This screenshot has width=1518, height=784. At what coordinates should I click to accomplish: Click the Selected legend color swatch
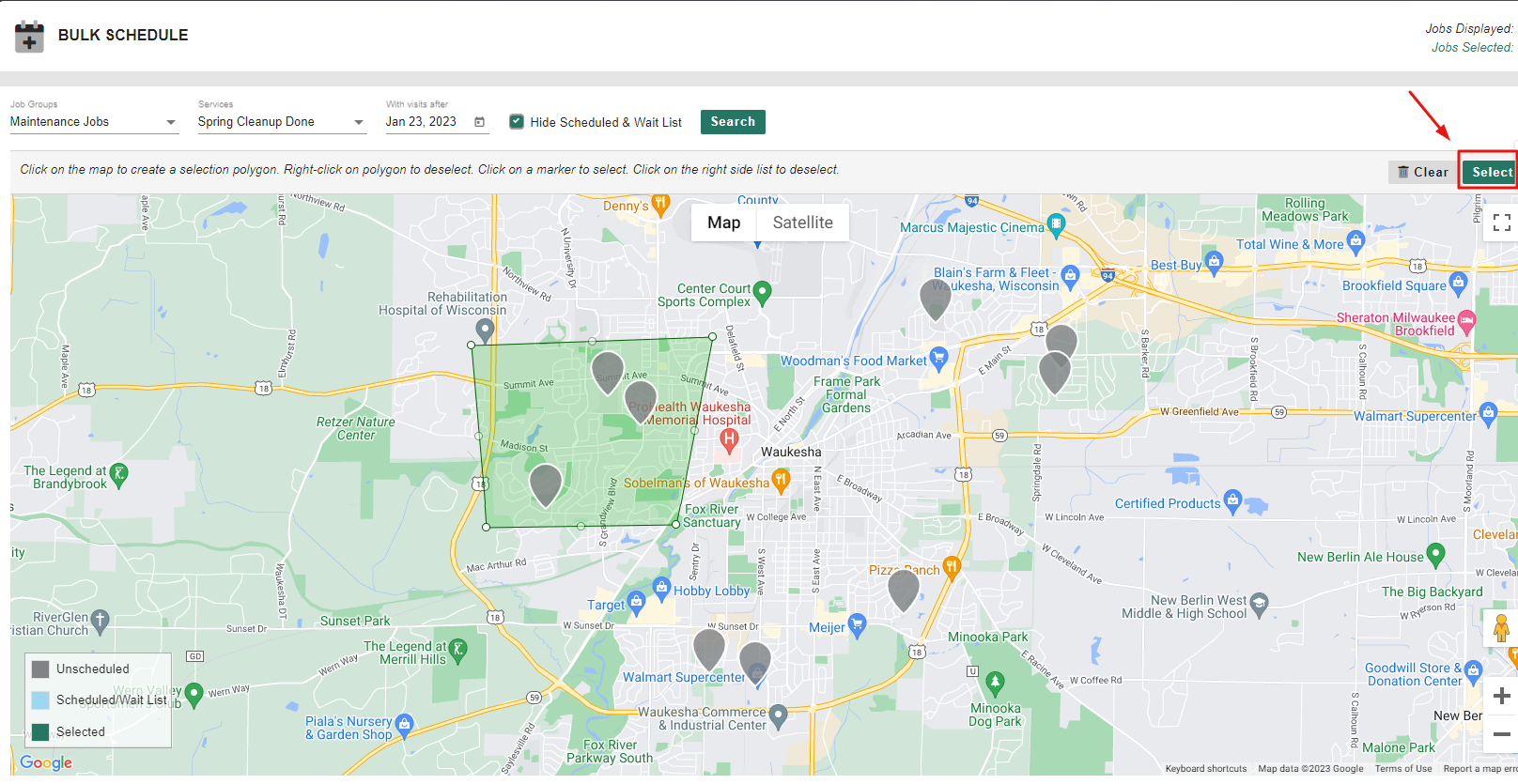40,732
